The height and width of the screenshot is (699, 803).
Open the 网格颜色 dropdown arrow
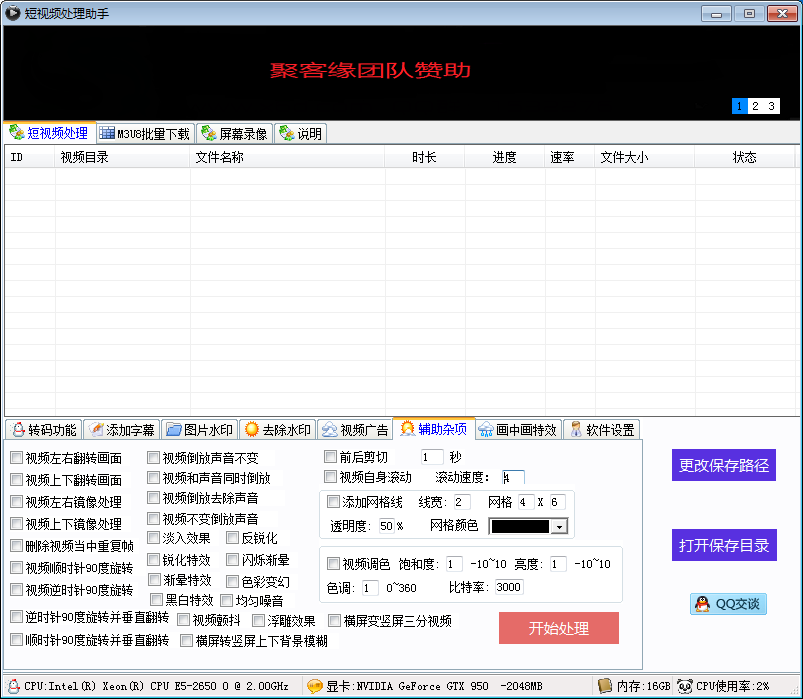pos(559,526)
